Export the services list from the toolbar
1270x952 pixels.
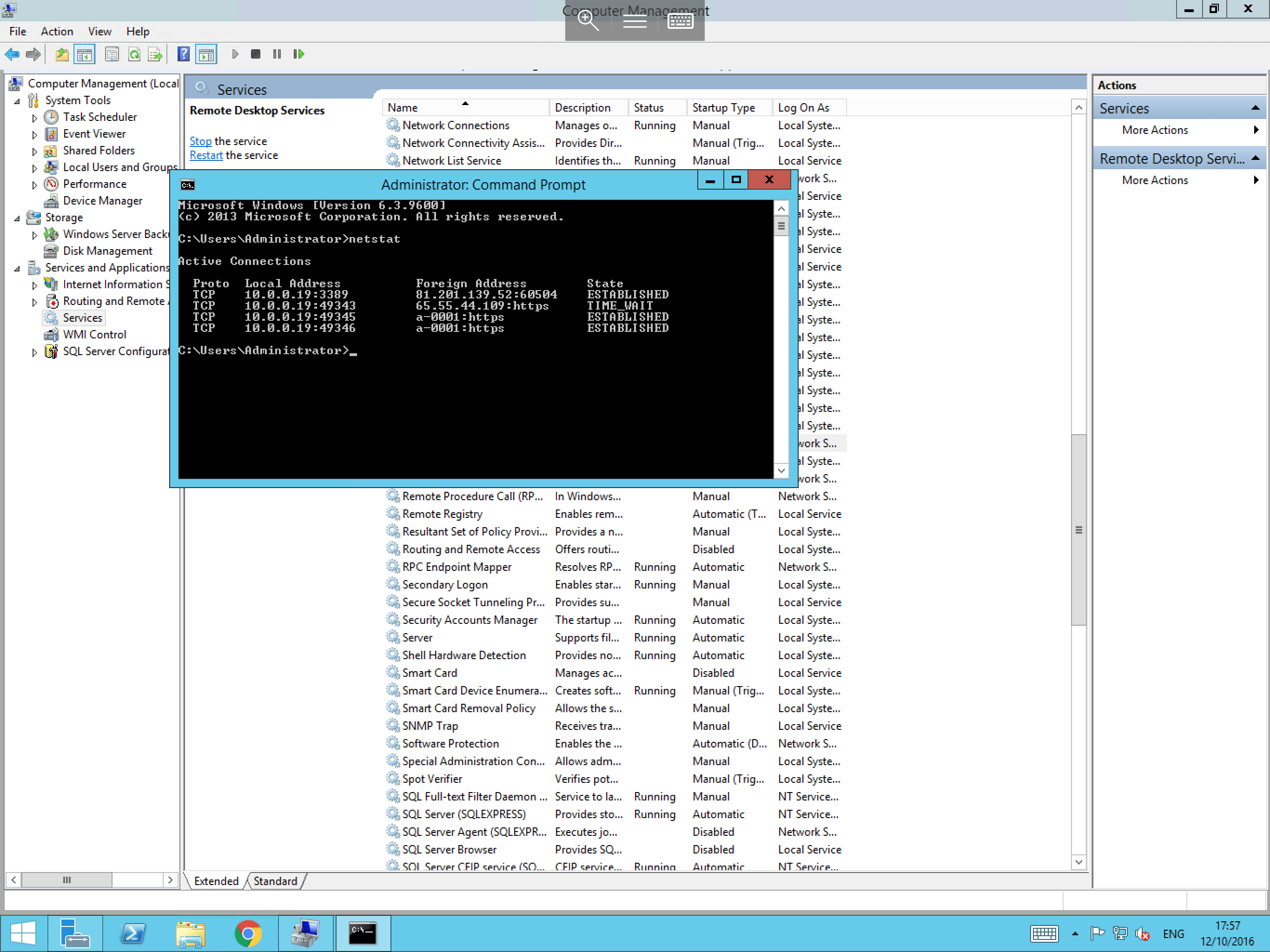click(x=155, y=54)
